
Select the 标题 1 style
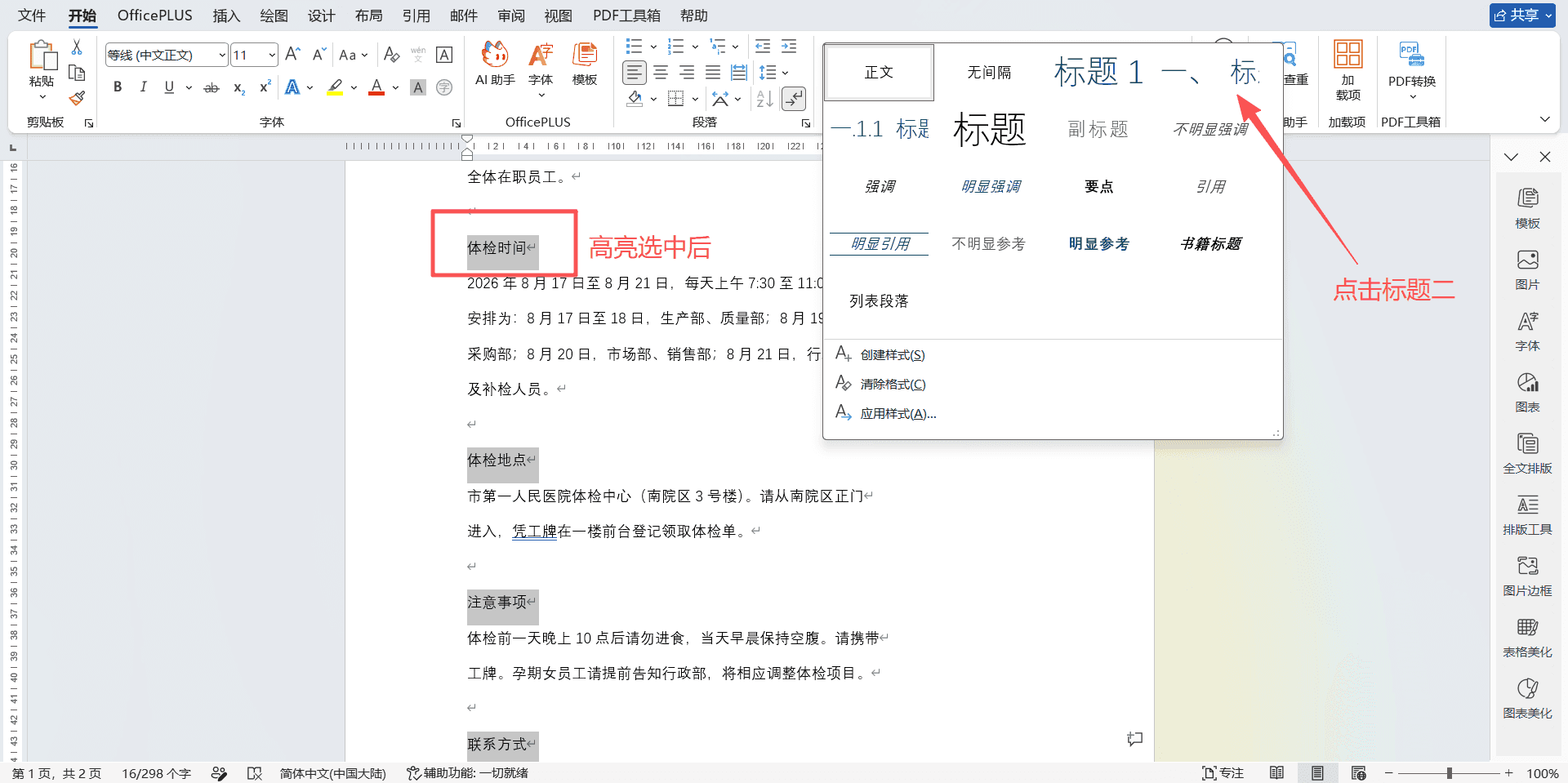pyautogui.click(x=1098, y=72)
